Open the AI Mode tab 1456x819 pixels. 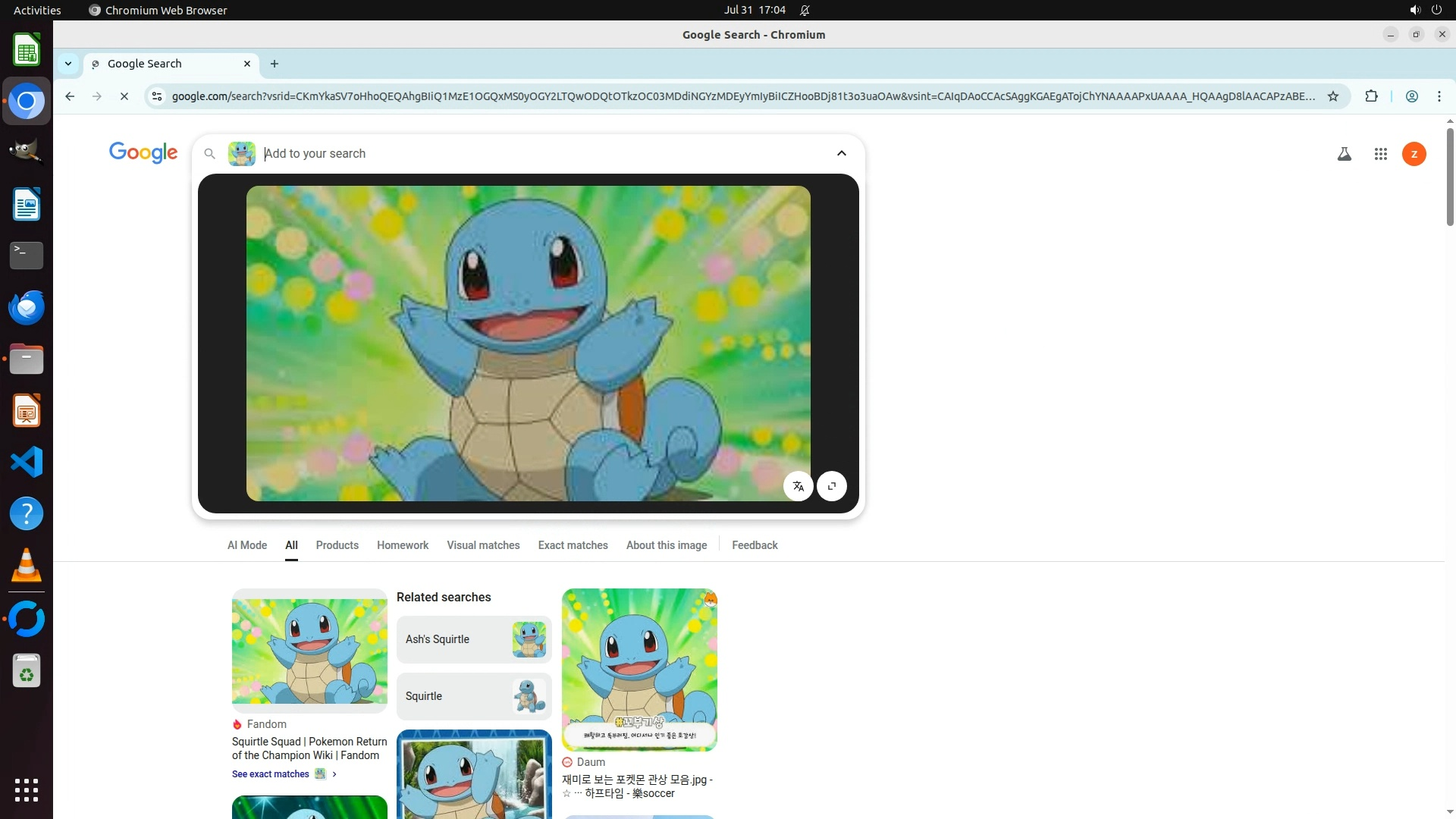(246, 545)
